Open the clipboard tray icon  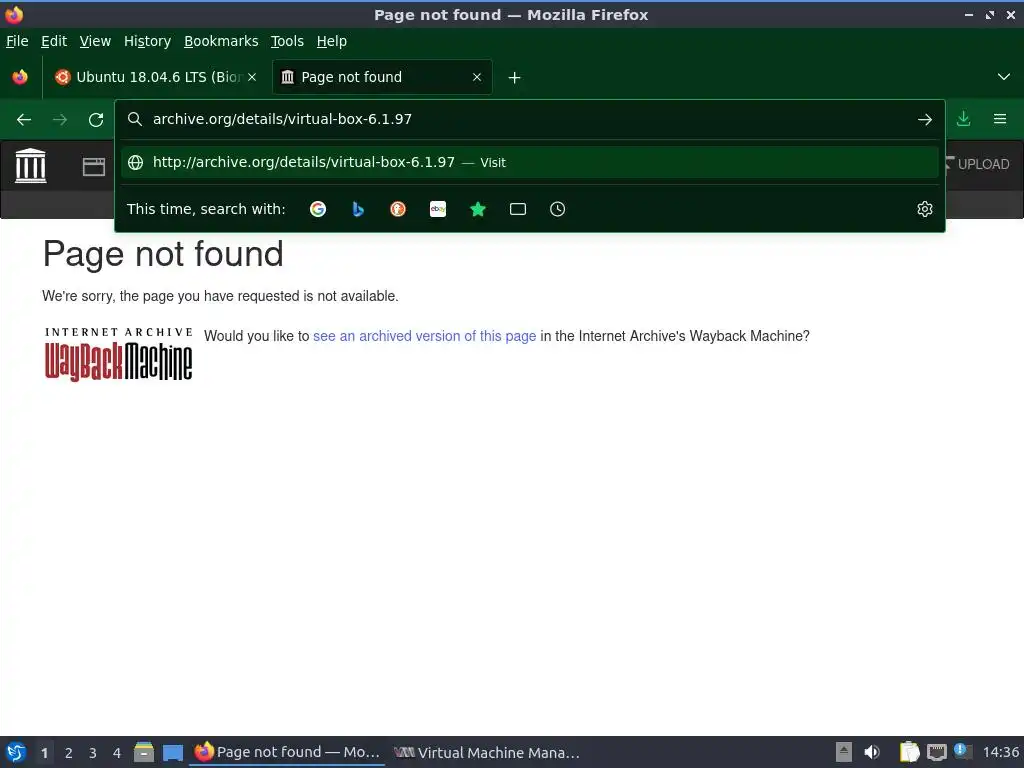pos(909,752)
